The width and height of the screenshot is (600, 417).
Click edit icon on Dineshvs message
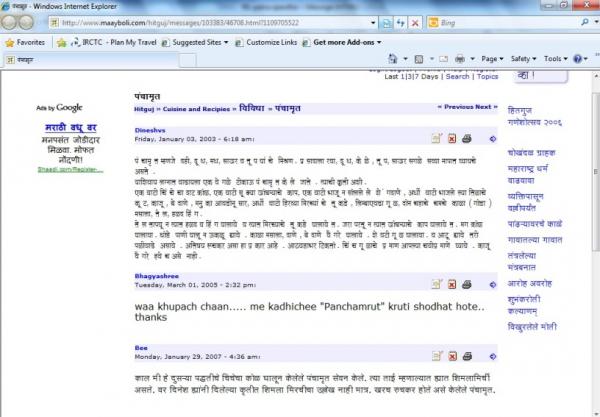coord(436,138)
